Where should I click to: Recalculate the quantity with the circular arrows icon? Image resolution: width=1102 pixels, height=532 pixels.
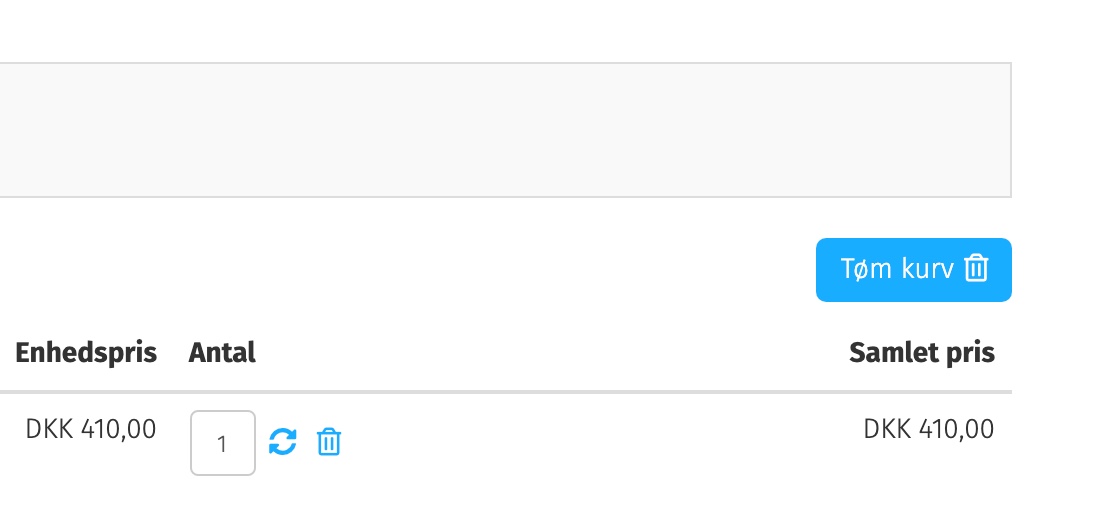[283, 442]
